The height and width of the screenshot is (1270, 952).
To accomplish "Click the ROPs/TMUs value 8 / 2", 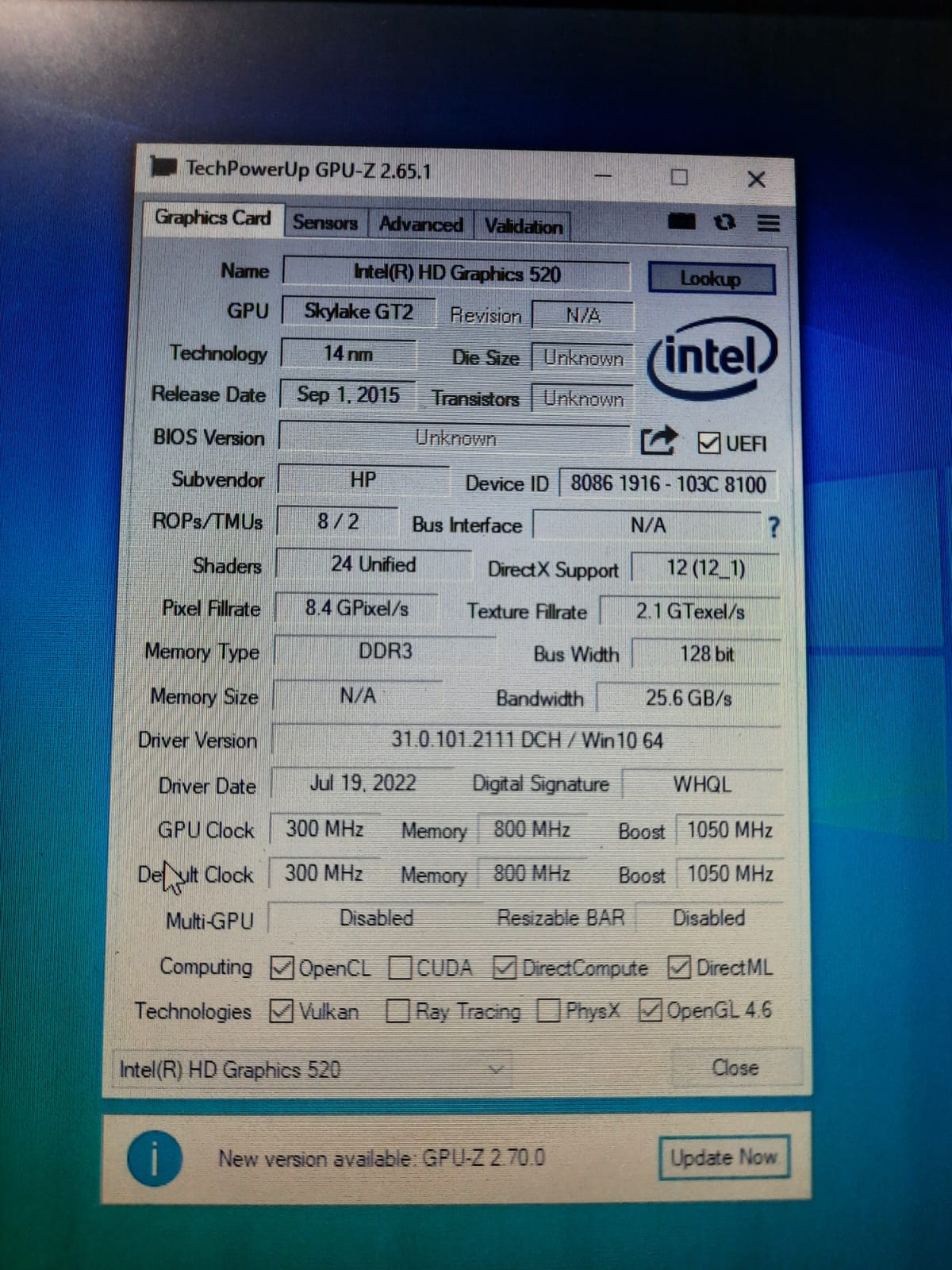I will click(x=338, y=521).
